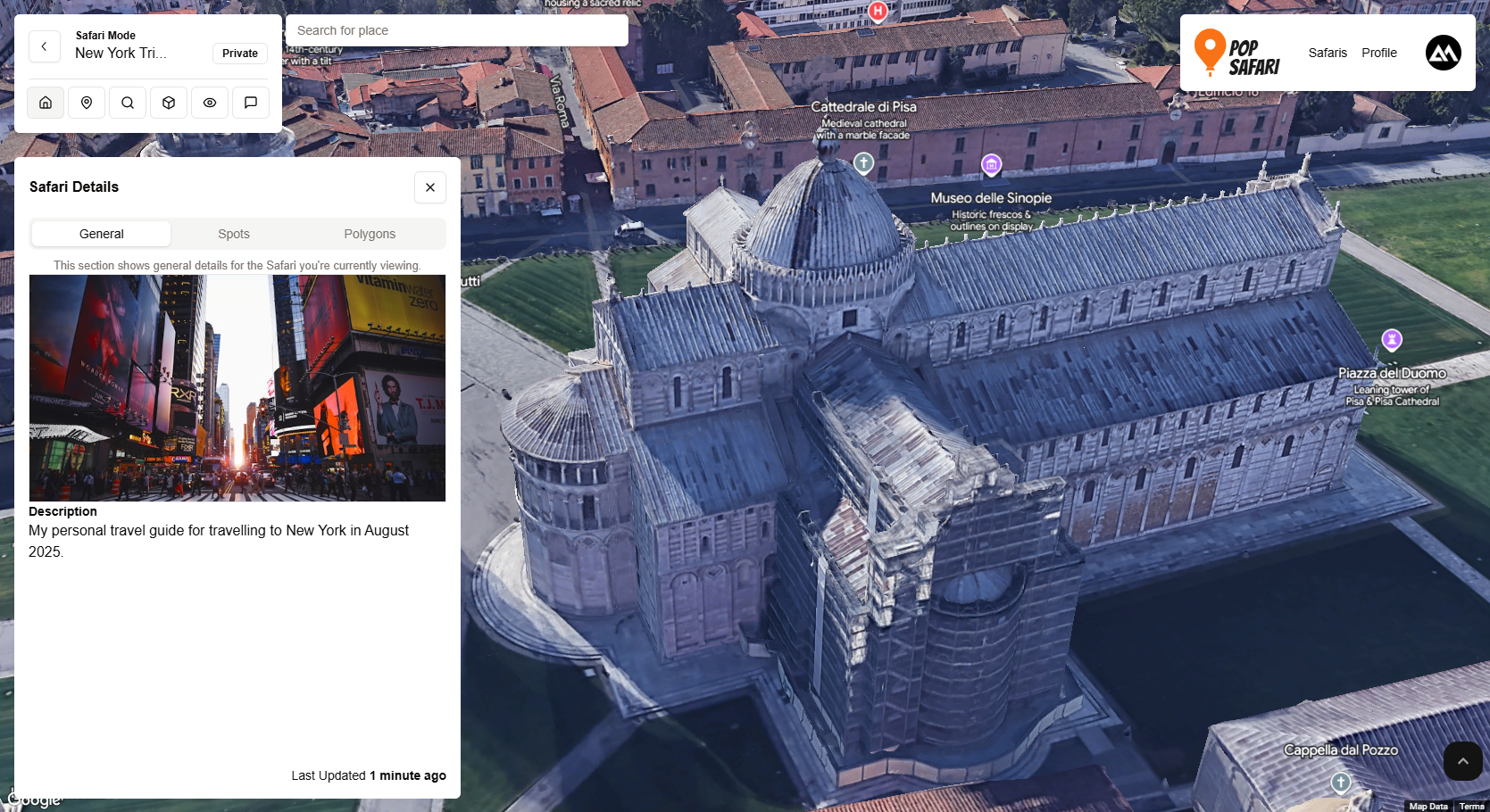This screenshot has height=812, width=1490.
Task: Toggle the eye visibility icon
Action: click(210, 103)
